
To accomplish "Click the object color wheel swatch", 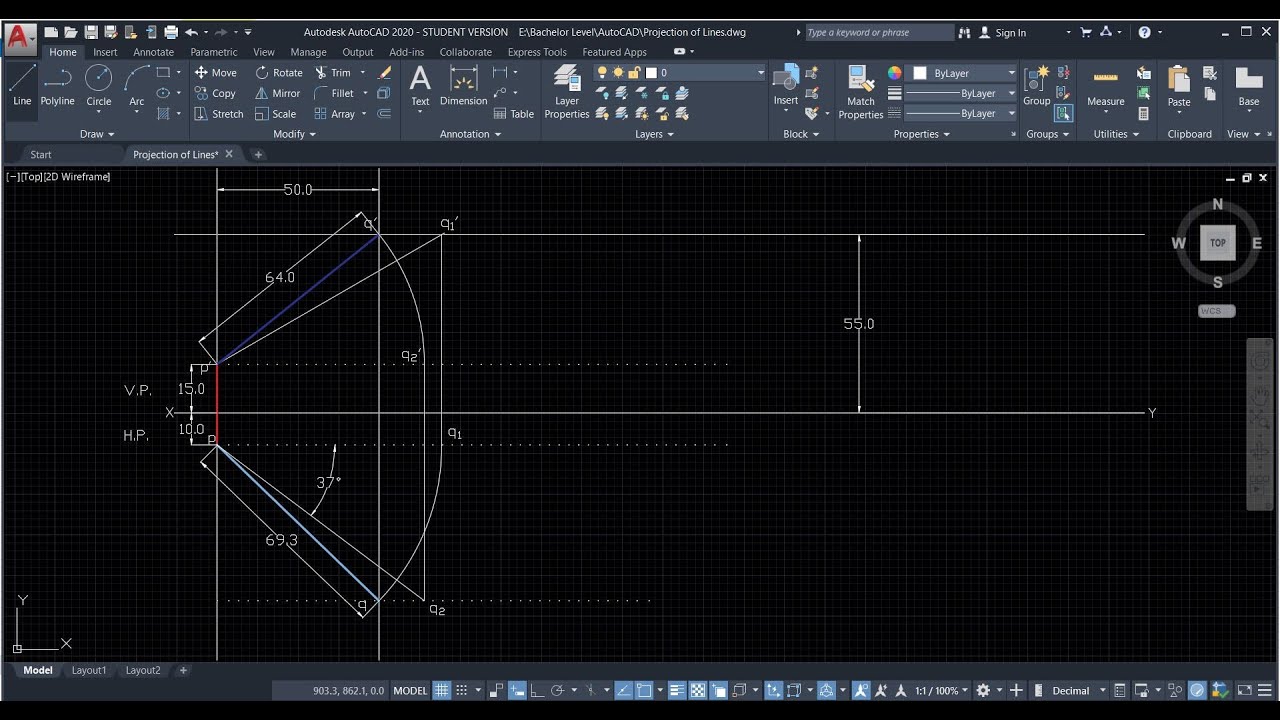I will click(894, 73).
